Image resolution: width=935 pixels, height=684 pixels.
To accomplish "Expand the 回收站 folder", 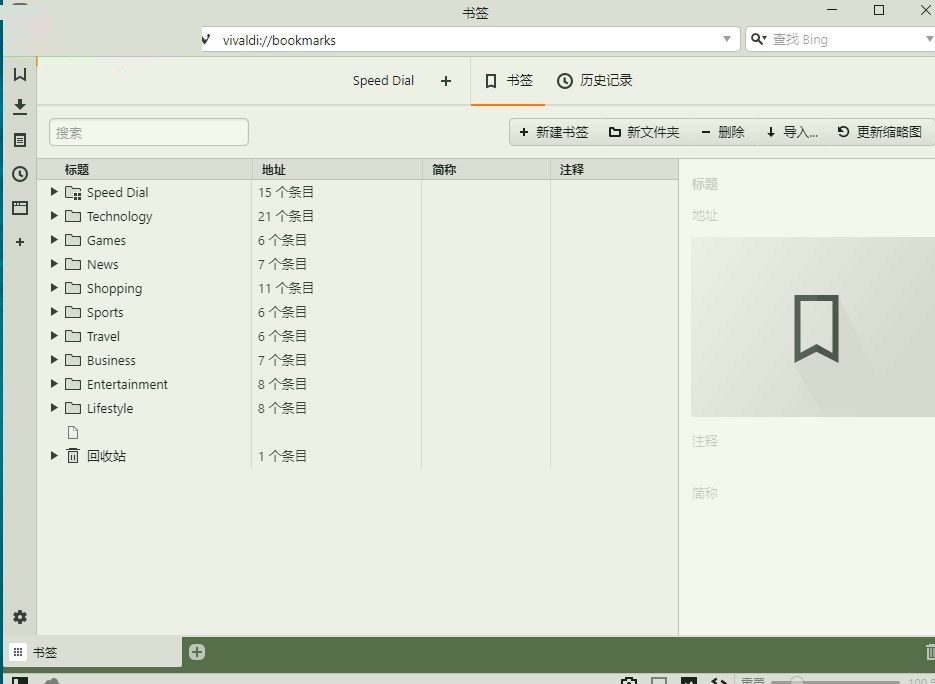I will [53, 455].
